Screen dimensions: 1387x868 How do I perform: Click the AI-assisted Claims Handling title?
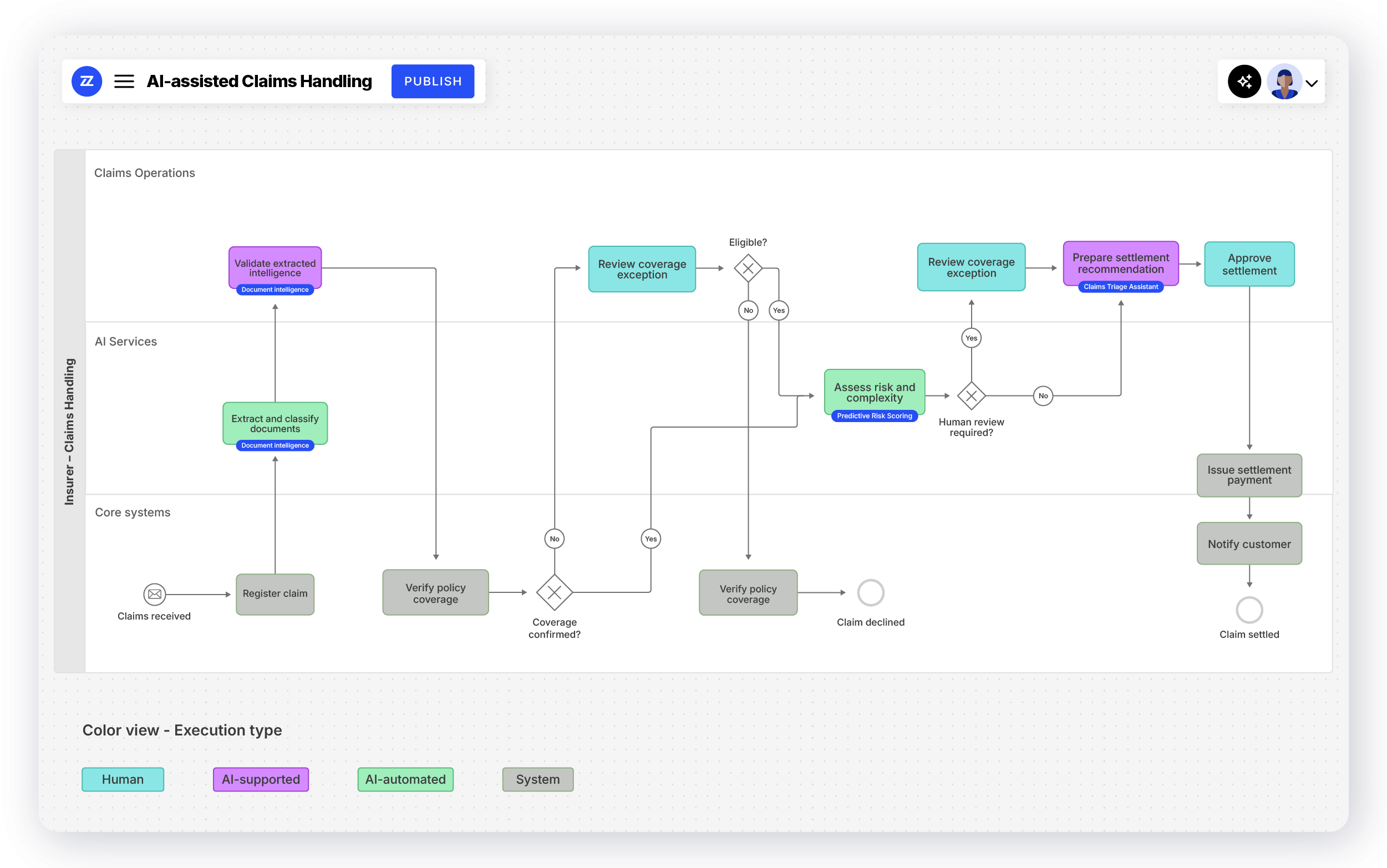(260, 82)
